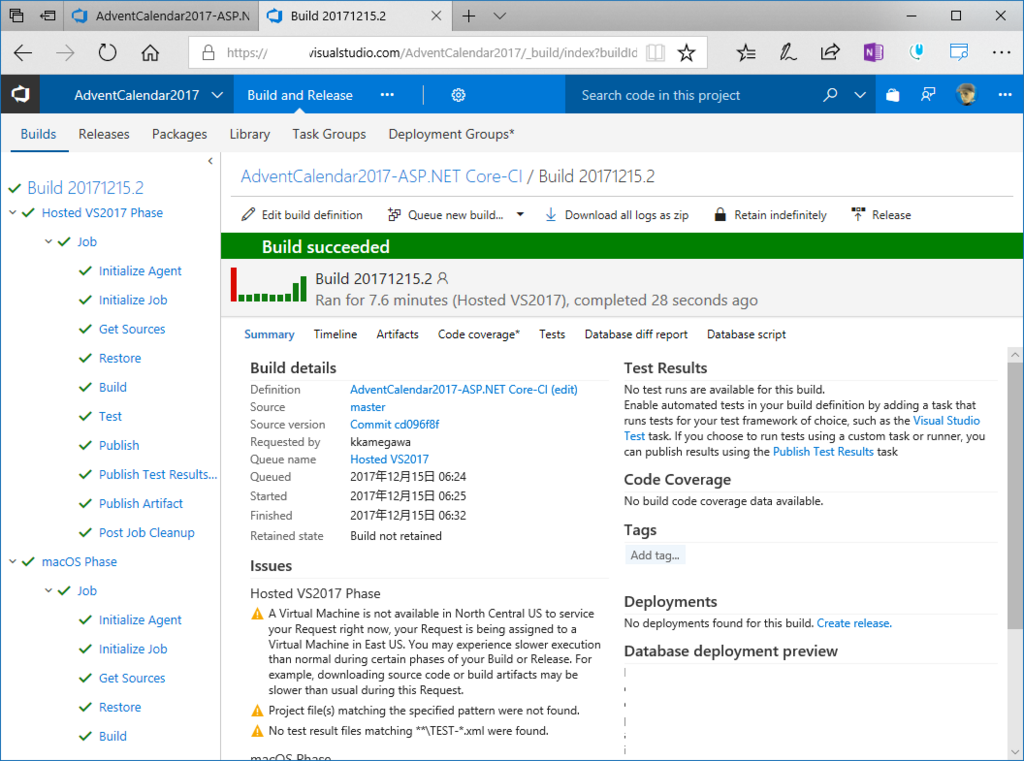Viewport: 1024px width, 761px height.
Task: Click the Publish Test Results task link
Action: pyautogui.click(x=823, y=452)
